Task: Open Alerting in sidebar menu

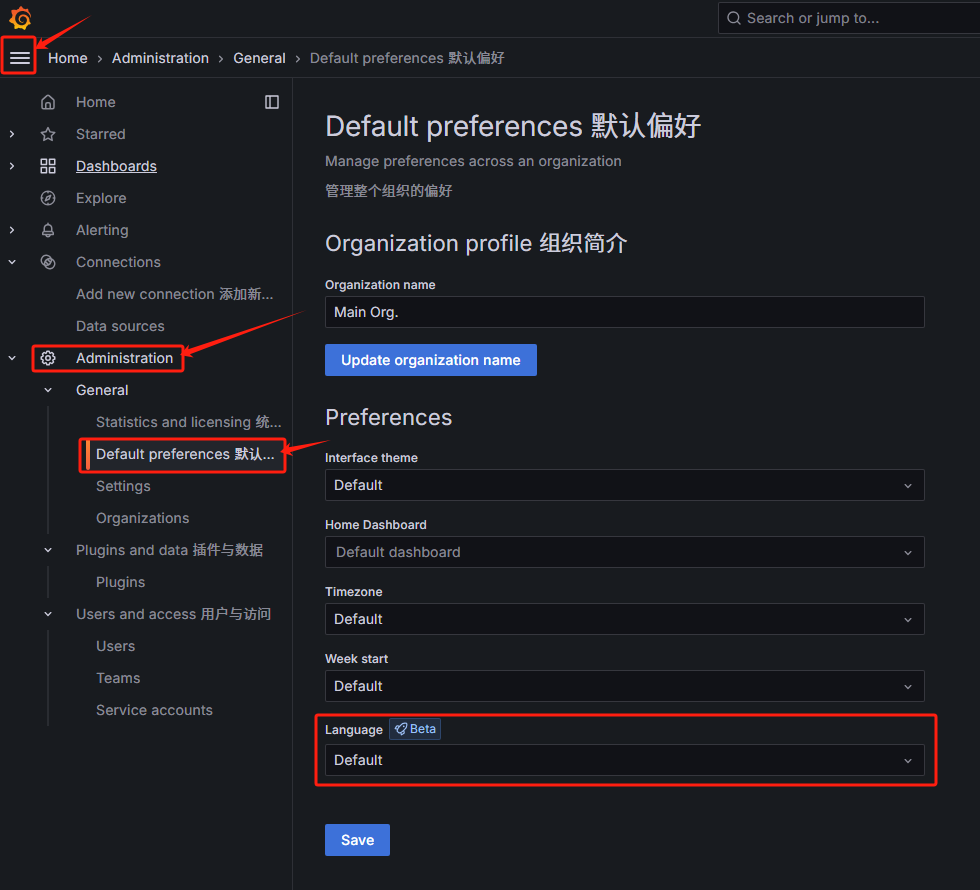Action: point(102,230)
